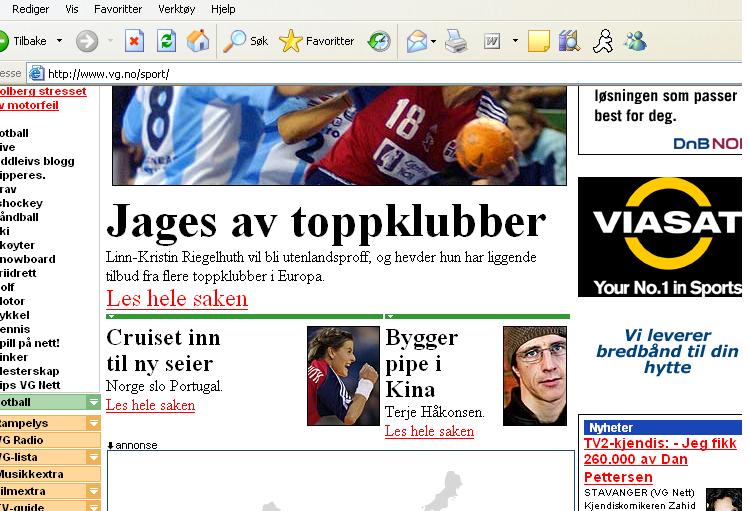Open the TV2-kjendis Dan Pettersen news link

(x=660, y=460)
